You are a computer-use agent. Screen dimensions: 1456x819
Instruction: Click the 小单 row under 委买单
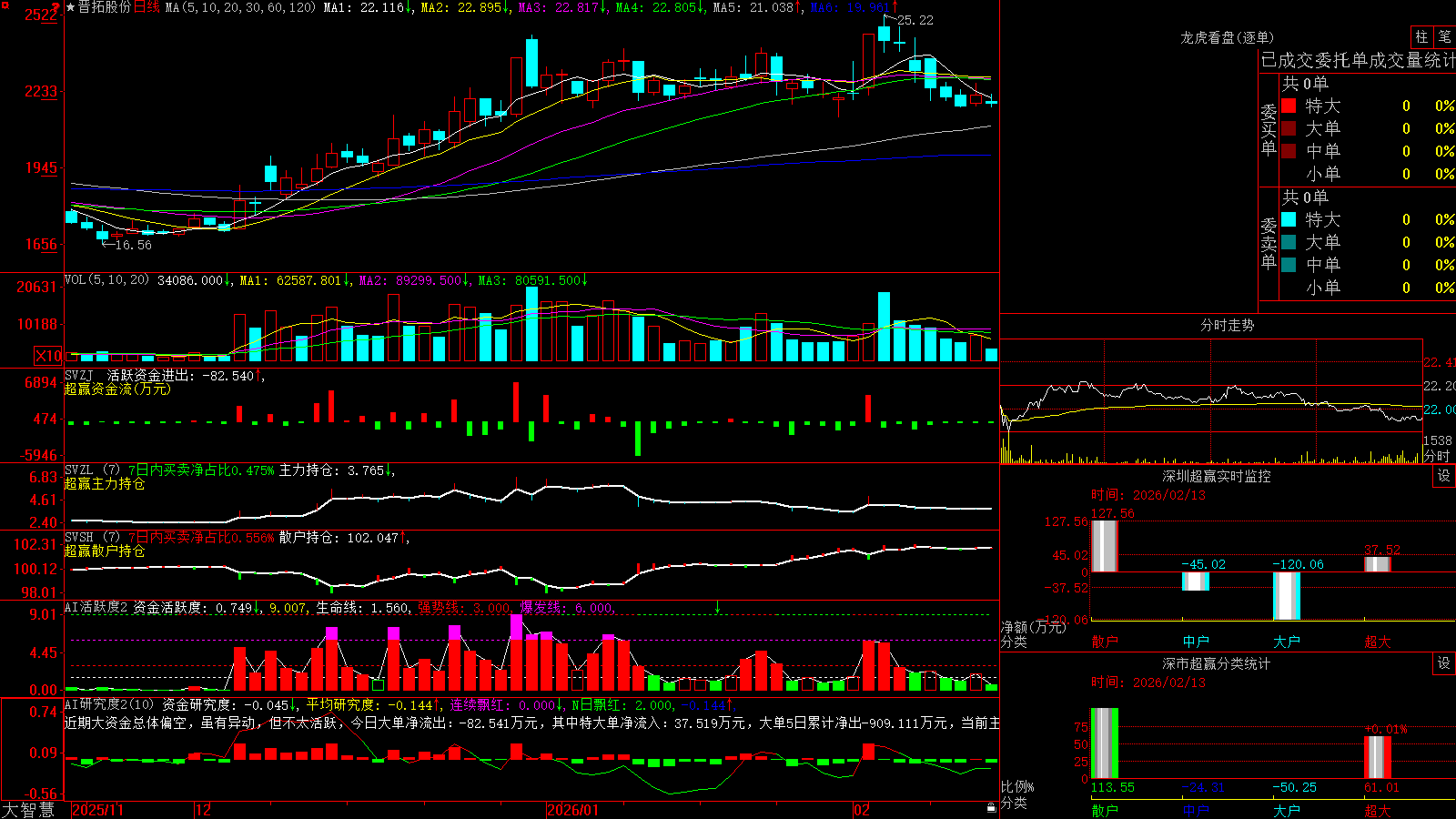pos(1368,174)
